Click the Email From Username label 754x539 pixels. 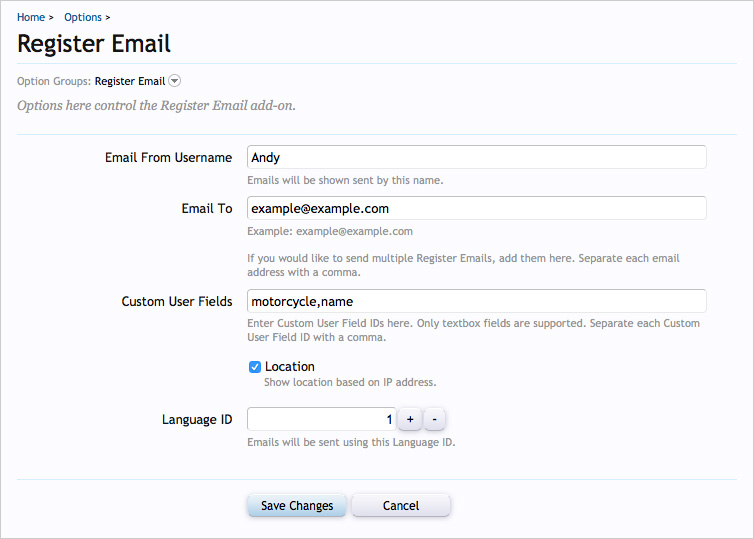pyautogui.click(x=168, y=158)
